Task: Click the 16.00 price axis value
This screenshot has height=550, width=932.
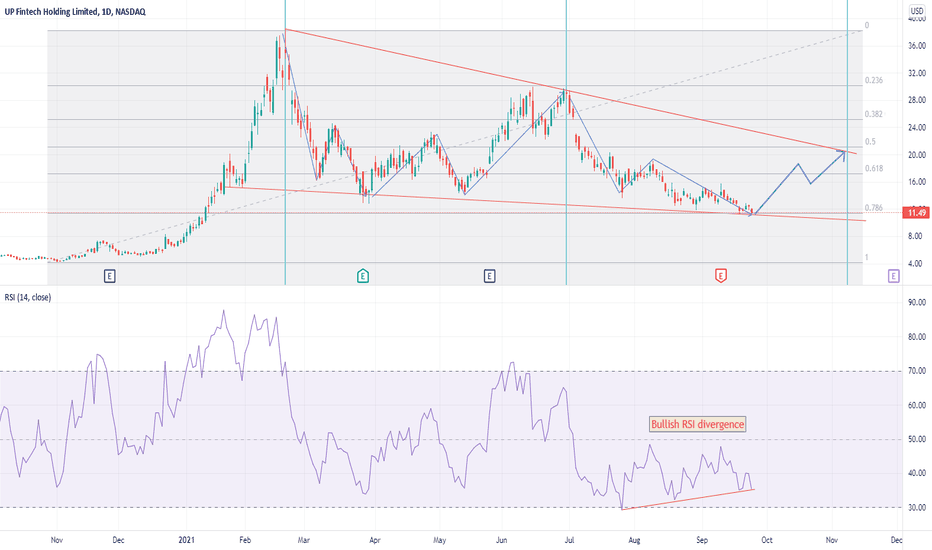Action: pyautogui.click(x=917, y=182)
